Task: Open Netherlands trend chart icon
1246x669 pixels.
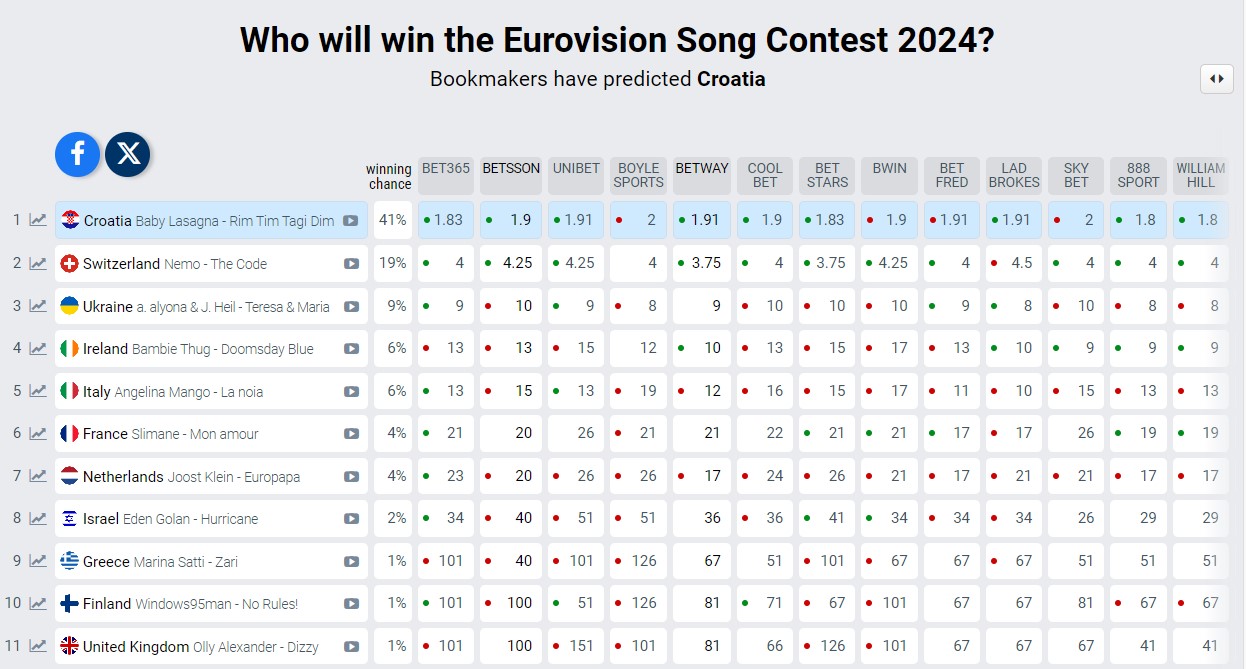Action: 38,476
